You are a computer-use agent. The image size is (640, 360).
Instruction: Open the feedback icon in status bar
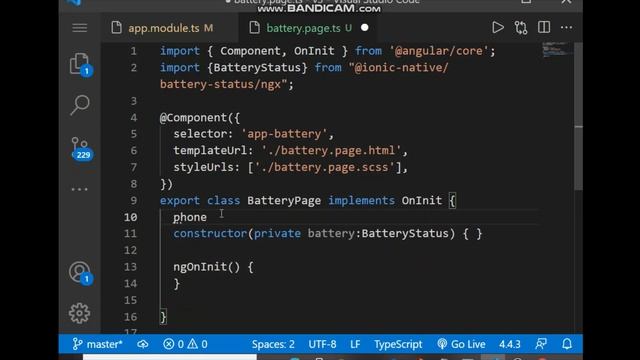click(541, 344)
